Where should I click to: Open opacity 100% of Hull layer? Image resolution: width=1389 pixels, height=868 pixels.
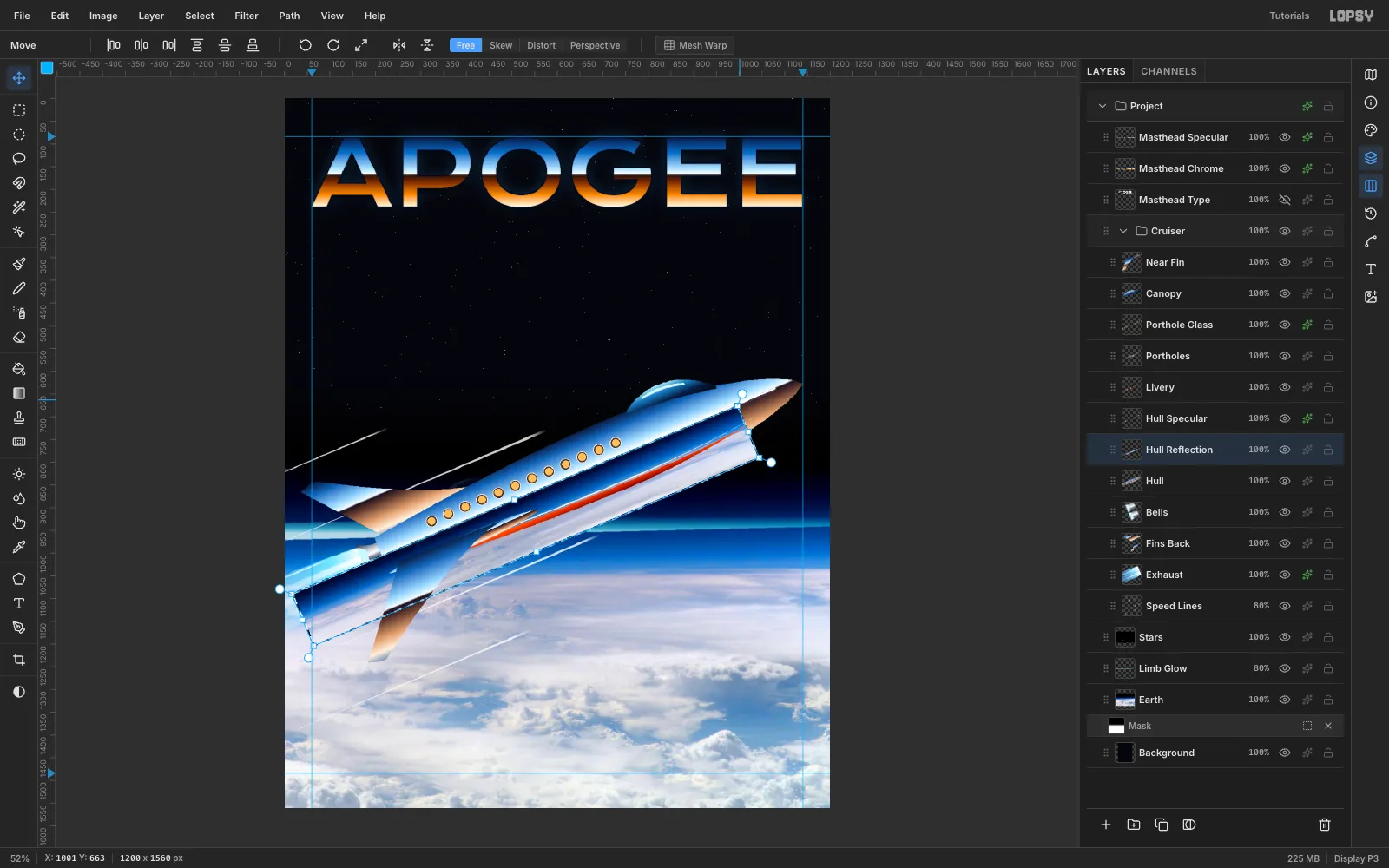pyautogui.click(x=1259, y=481)
